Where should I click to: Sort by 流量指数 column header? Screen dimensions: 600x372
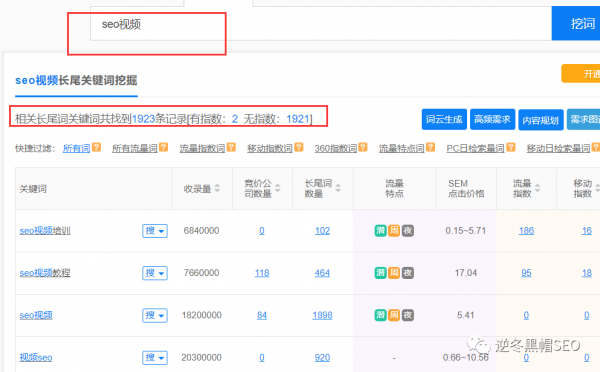pyautogui.click(x=526, y=188)
